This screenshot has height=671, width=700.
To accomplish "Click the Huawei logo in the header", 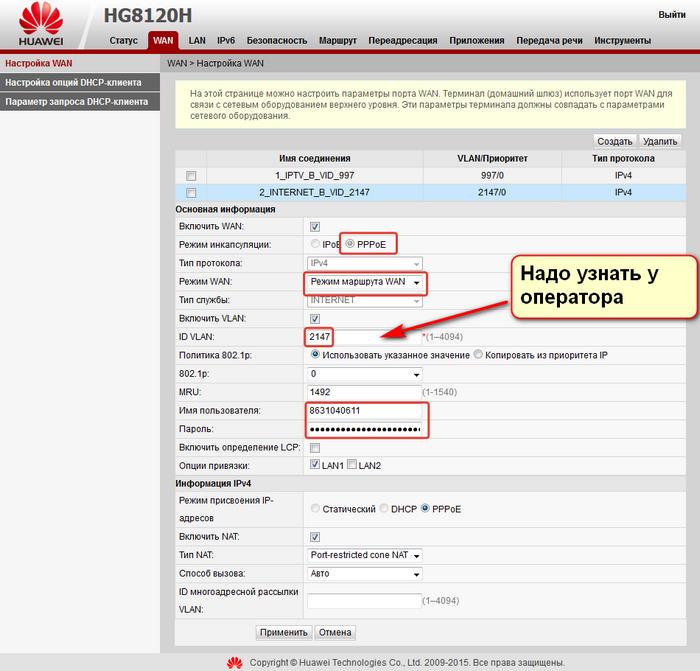I will 42,27.
